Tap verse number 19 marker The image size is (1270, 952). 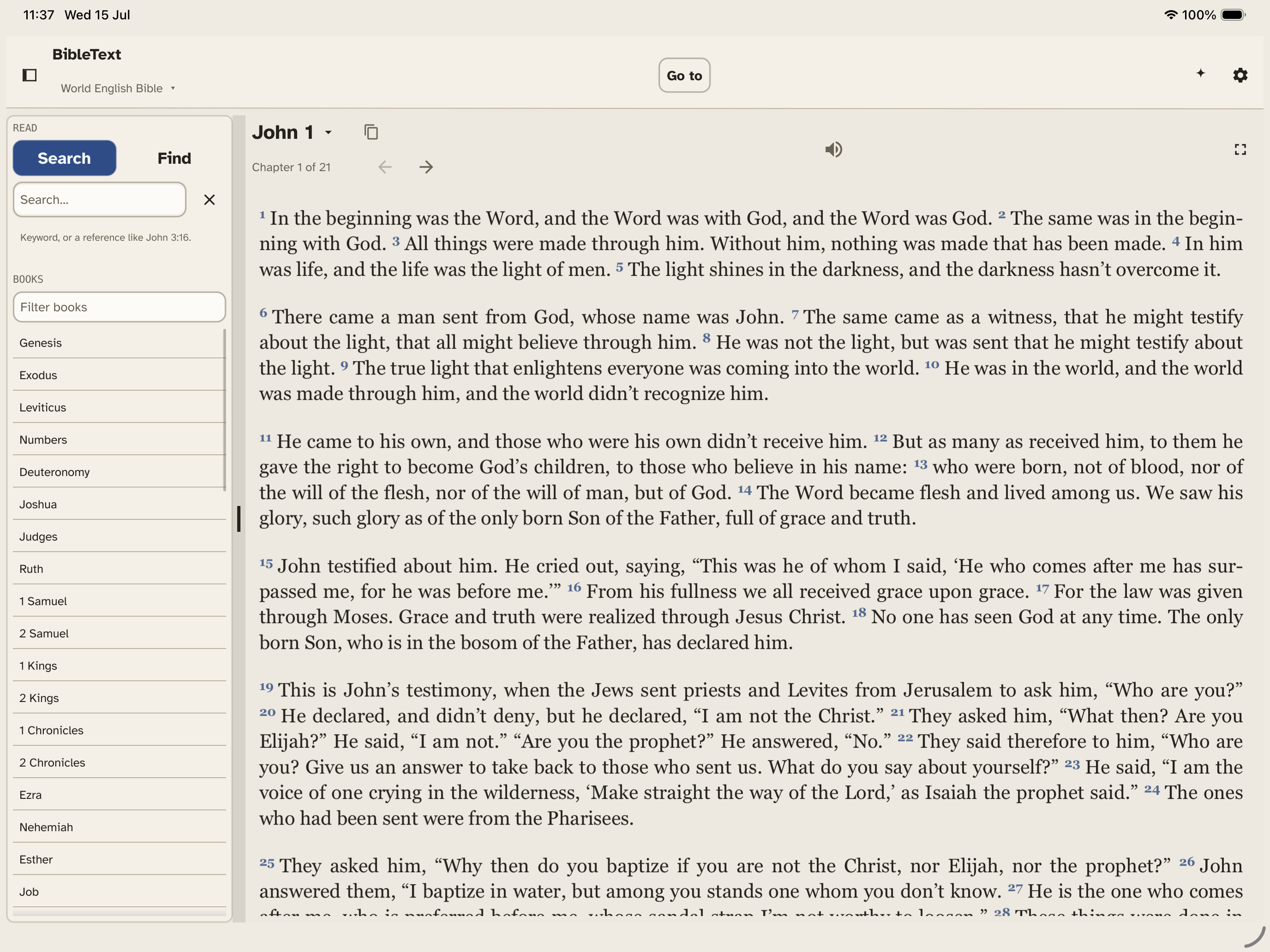[x=266, y=687]
